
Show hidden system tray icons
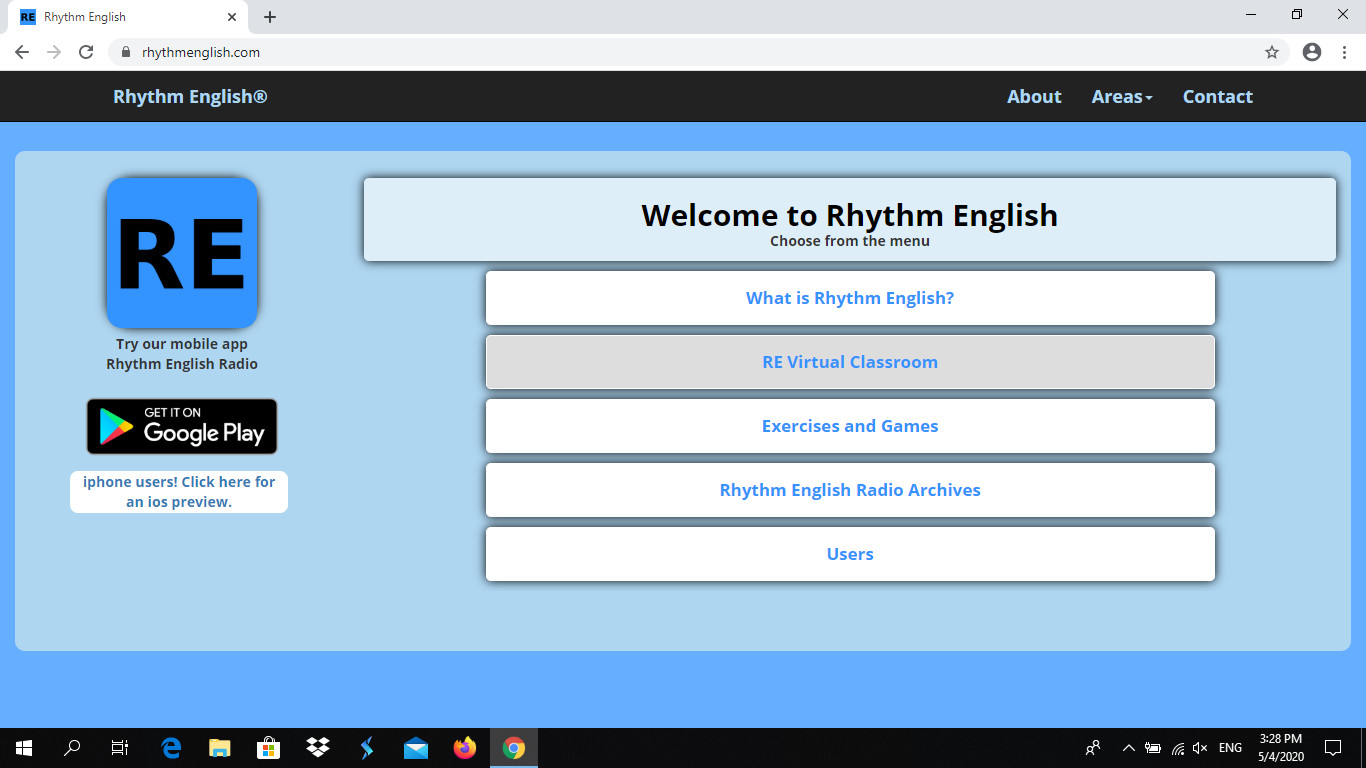[x=1128, y=748]
